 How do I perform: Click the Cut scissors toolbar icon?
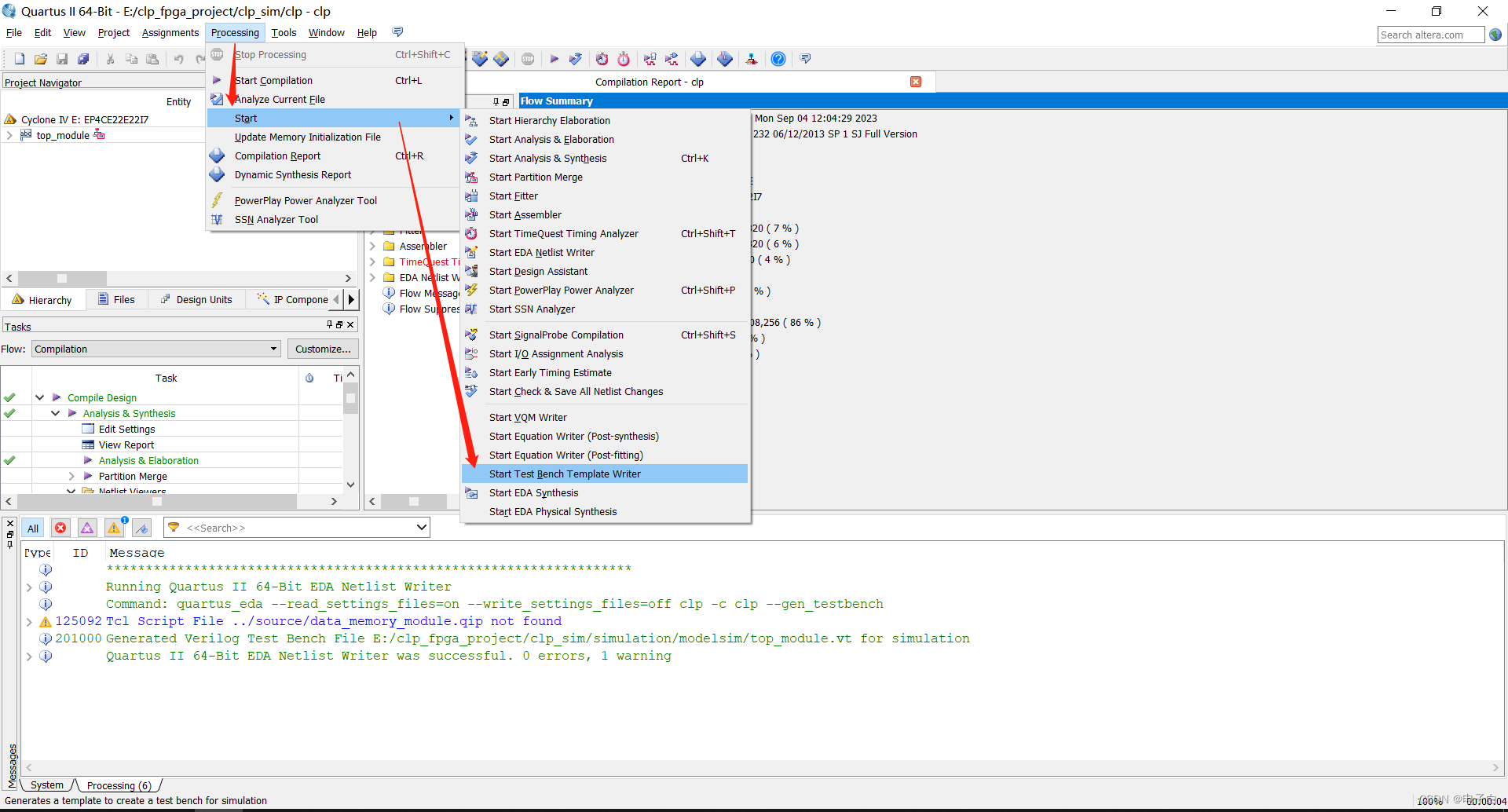(x=110, y=59)
